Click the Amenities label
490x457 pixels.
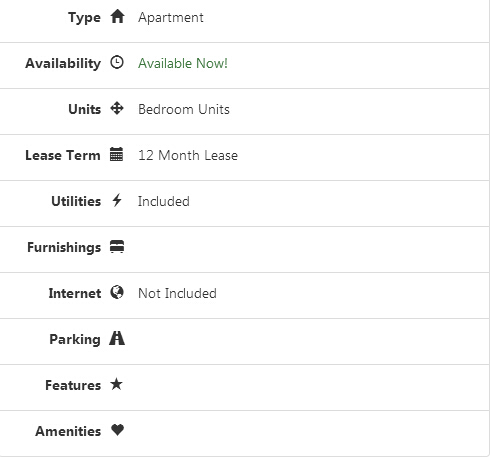pos(68,431)
